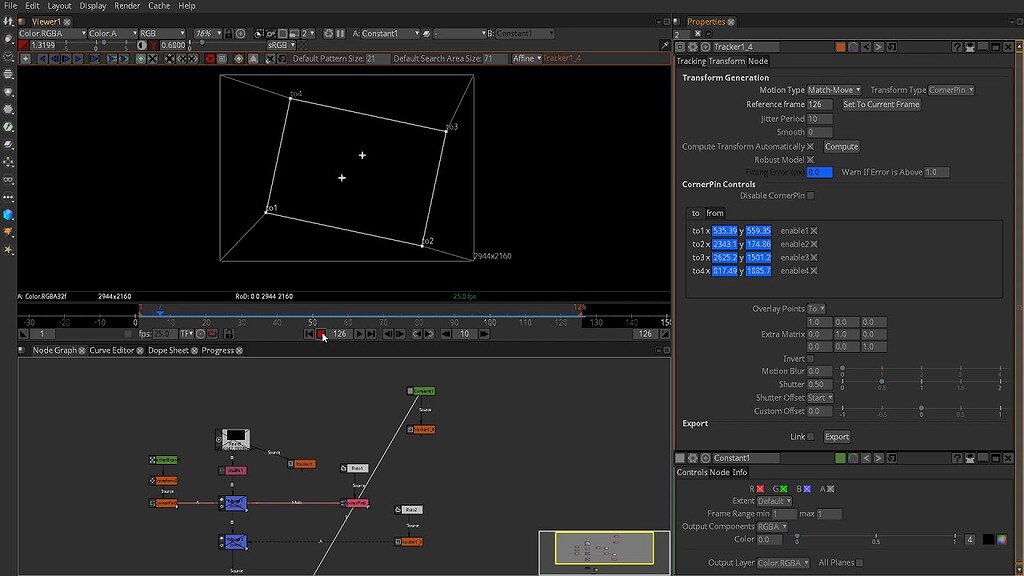Screen dimensions: 1024x576
Task: Enable the Disable CornerPin checkbox
Action: point(810,196)
